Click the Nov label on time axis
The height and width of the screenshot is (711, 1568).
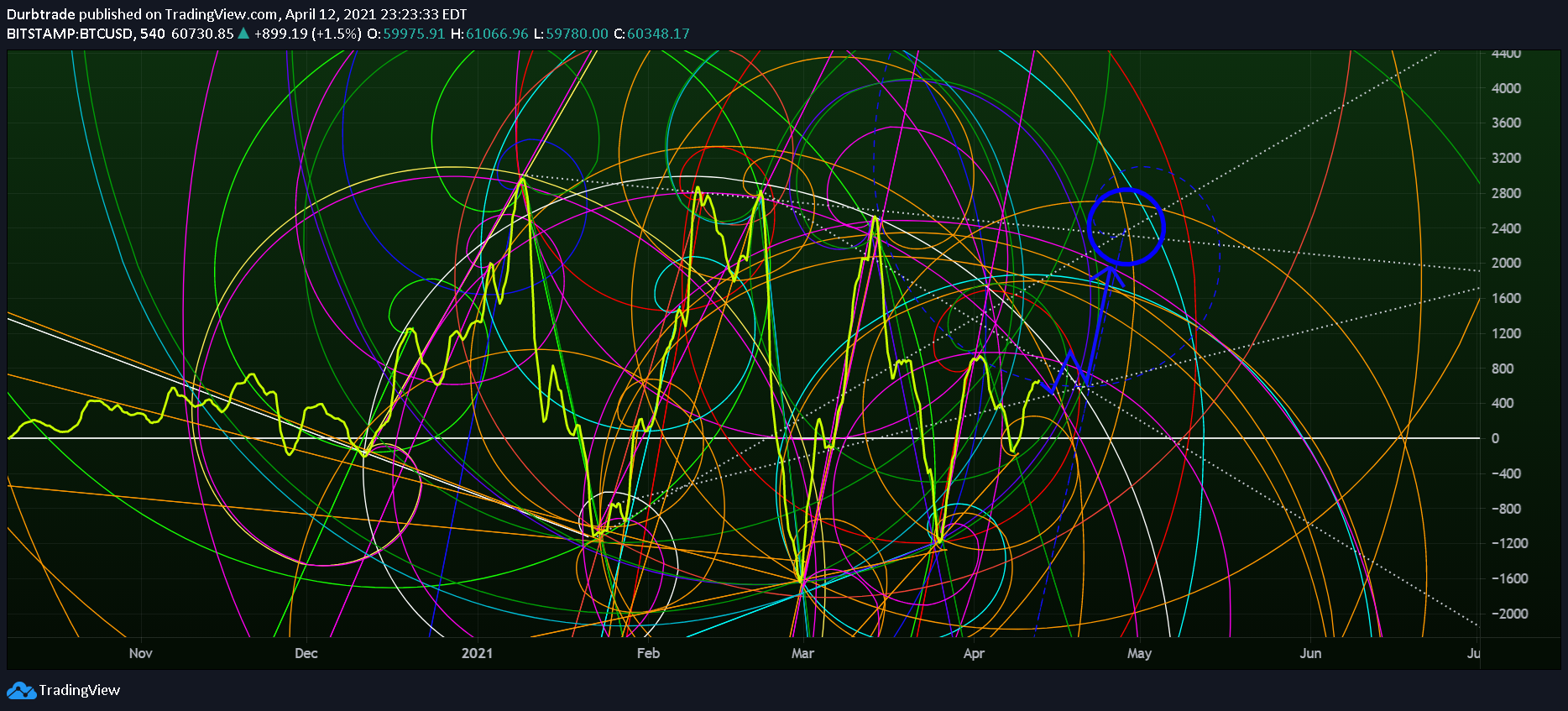[141, 653]
